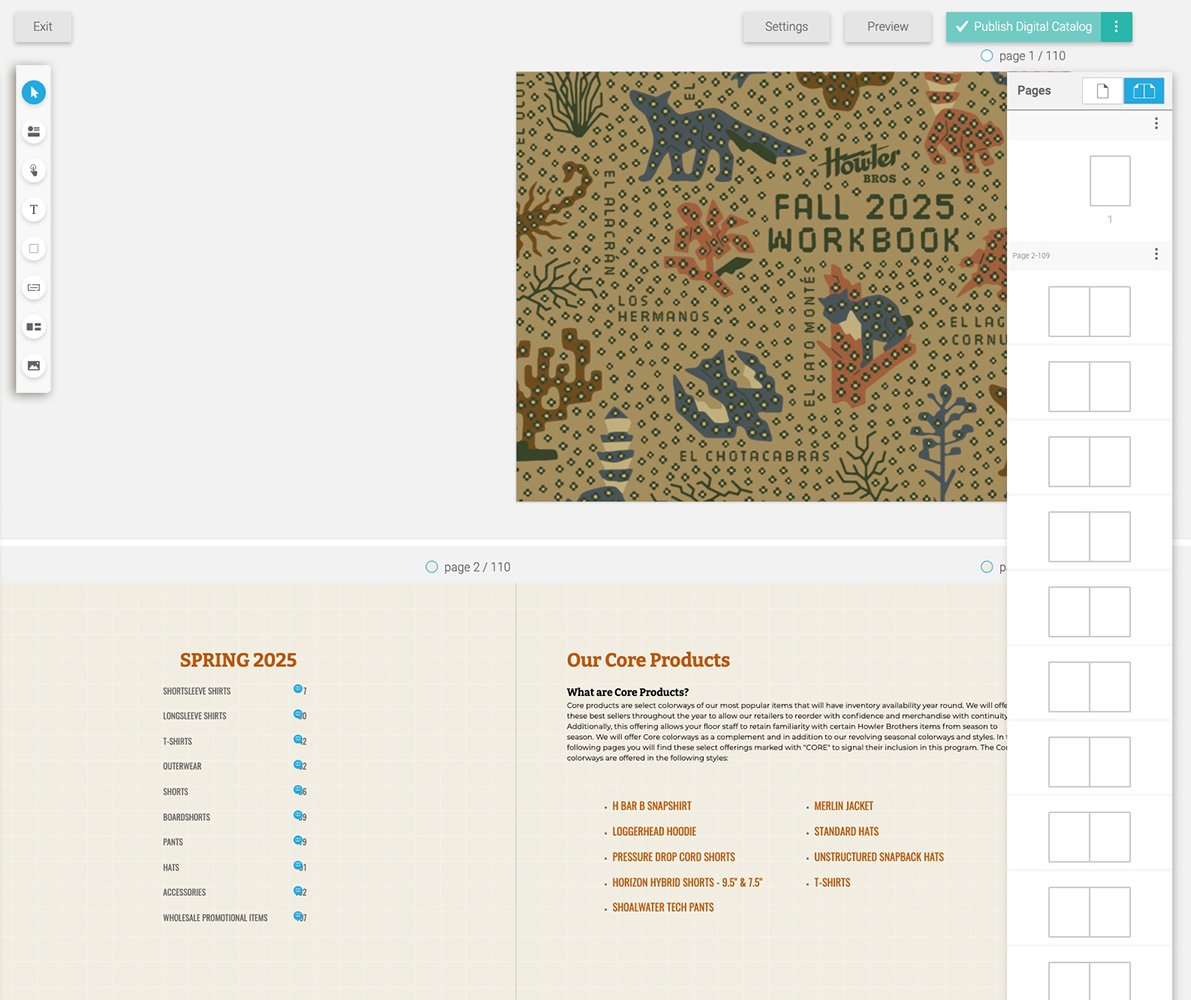Click comment icon beside WHOLESALE PROMOTIONAL ITEMS
This screenshot has height=1000, width=1191.
click(x=299, y=916)
